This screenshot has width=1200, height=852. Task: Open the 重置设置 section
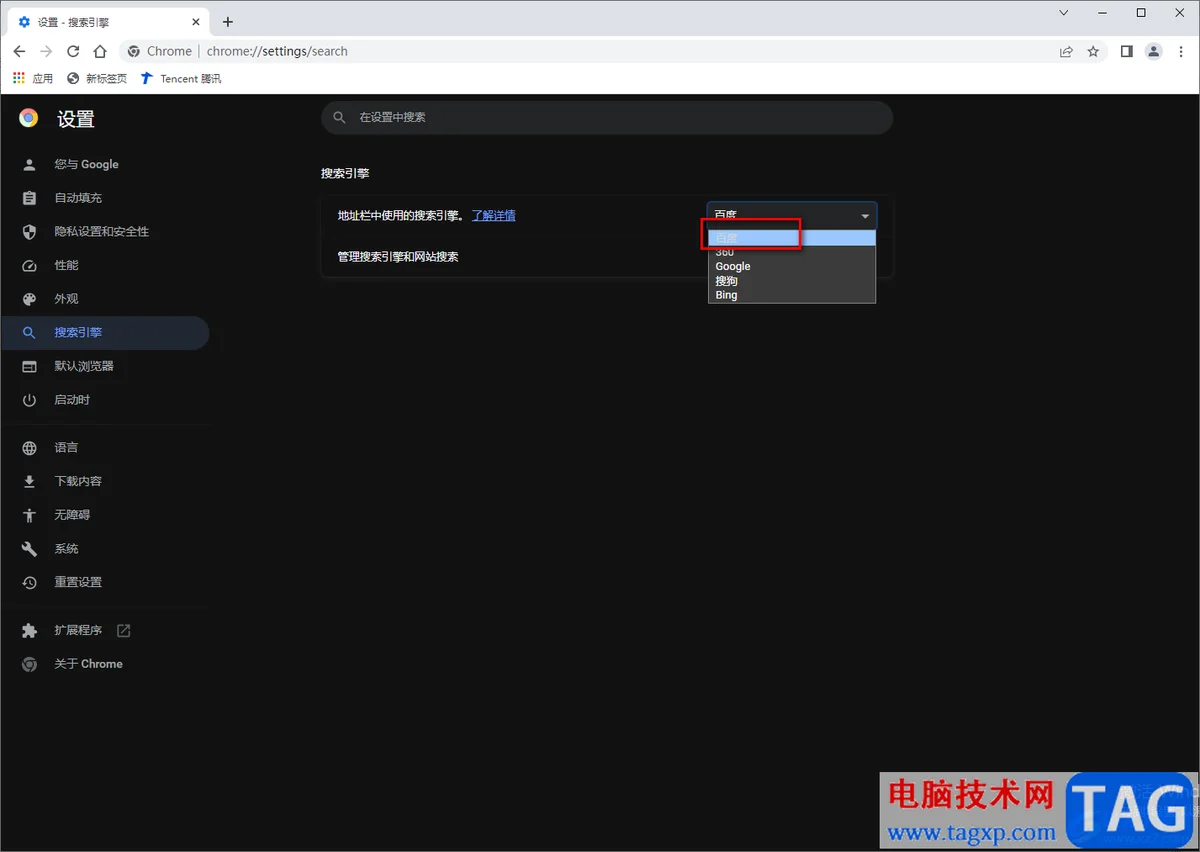tap(80, 582)
